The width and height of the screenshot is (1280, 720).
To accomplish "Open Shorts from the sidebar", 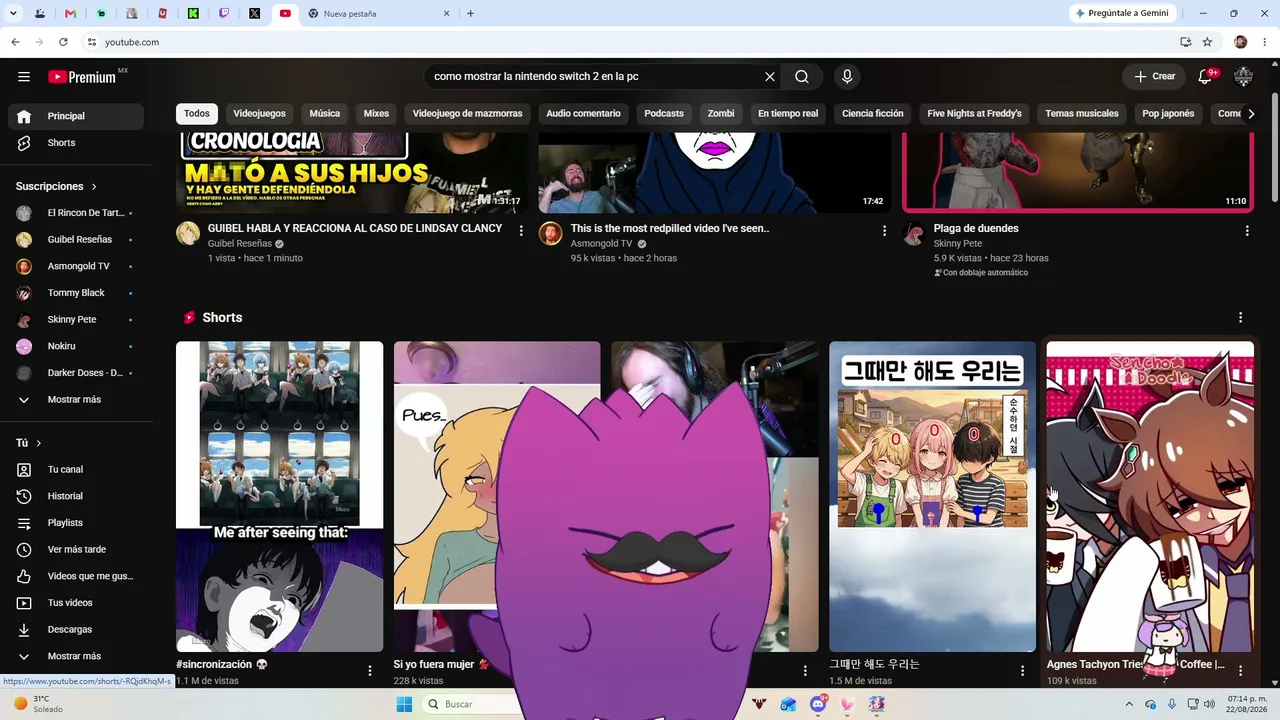I will tap(76, 143).
